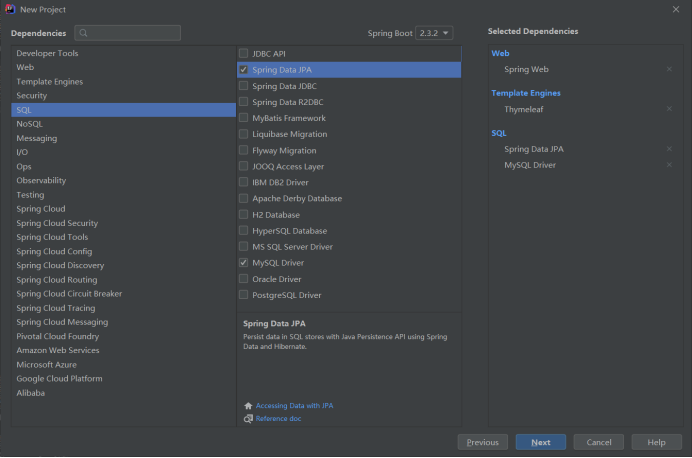Open Spring Cloud Tracing category
The height and width of the screenshot is (458, 692).
(124, 308)
